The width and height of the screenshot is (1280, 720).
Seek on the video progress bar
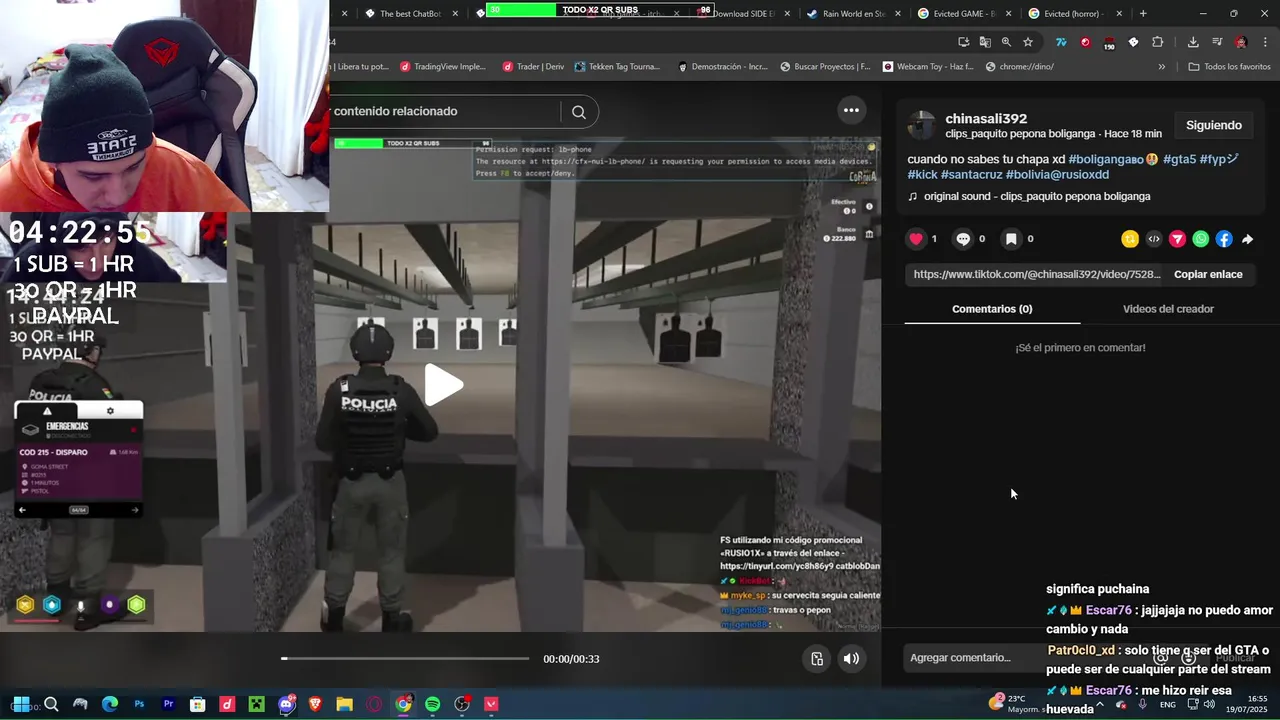coord(405,658)
